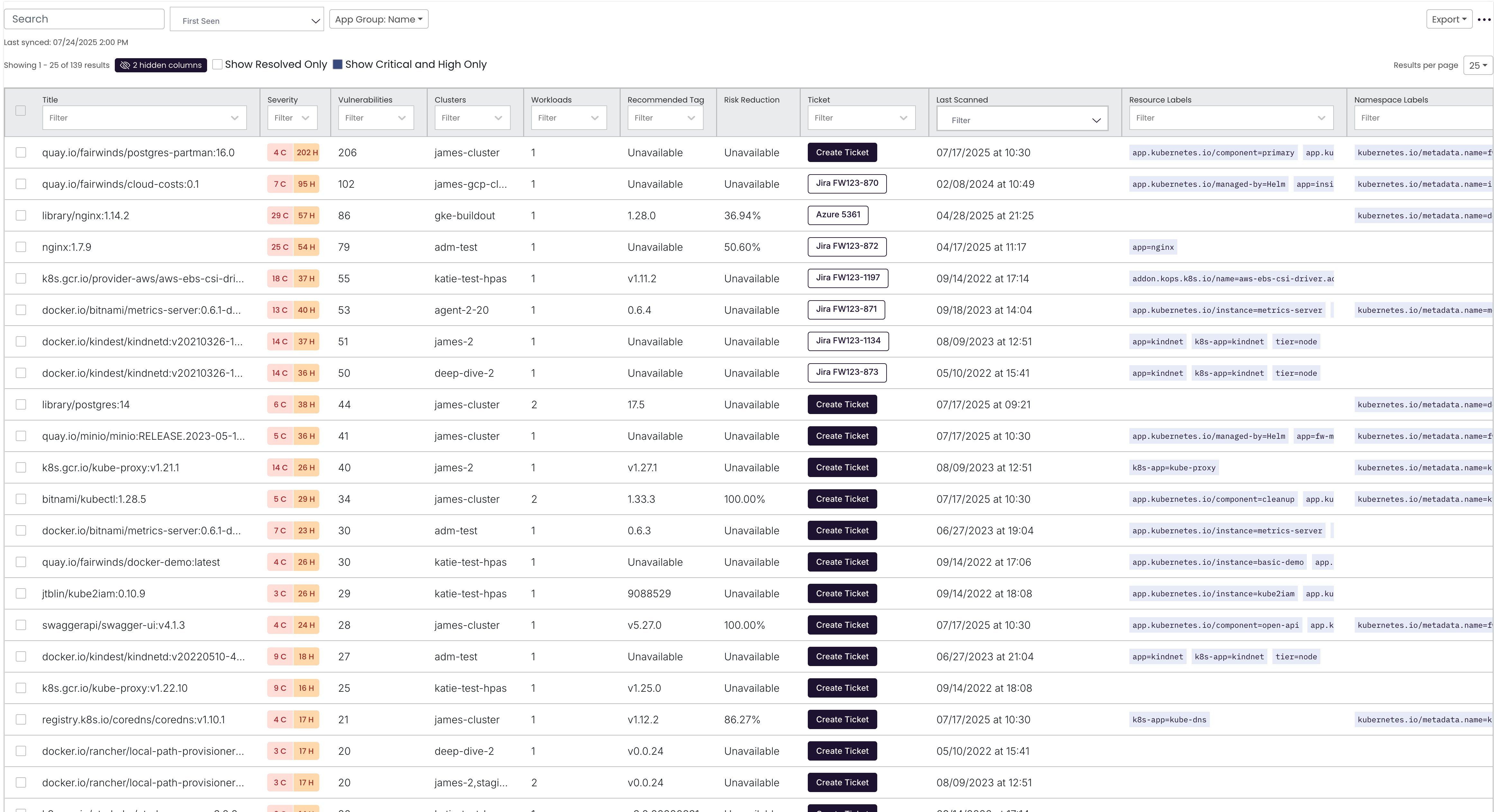Open the Workloads column filter
The height and width of the screenshot is (812, 1494).
[x=569, y=118]
